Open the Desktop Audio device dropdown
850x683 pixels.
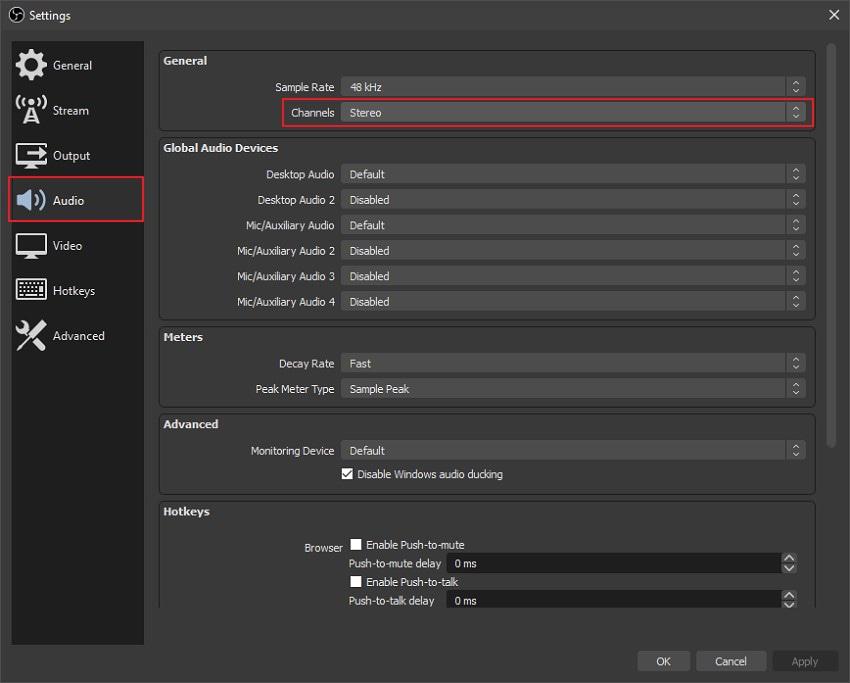click(573, 174)
